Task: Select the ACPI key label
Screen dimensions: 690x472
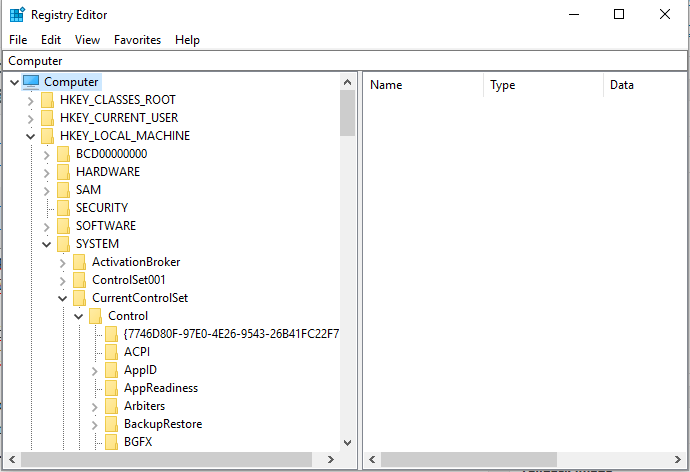Action: click(x=137, y=352)
